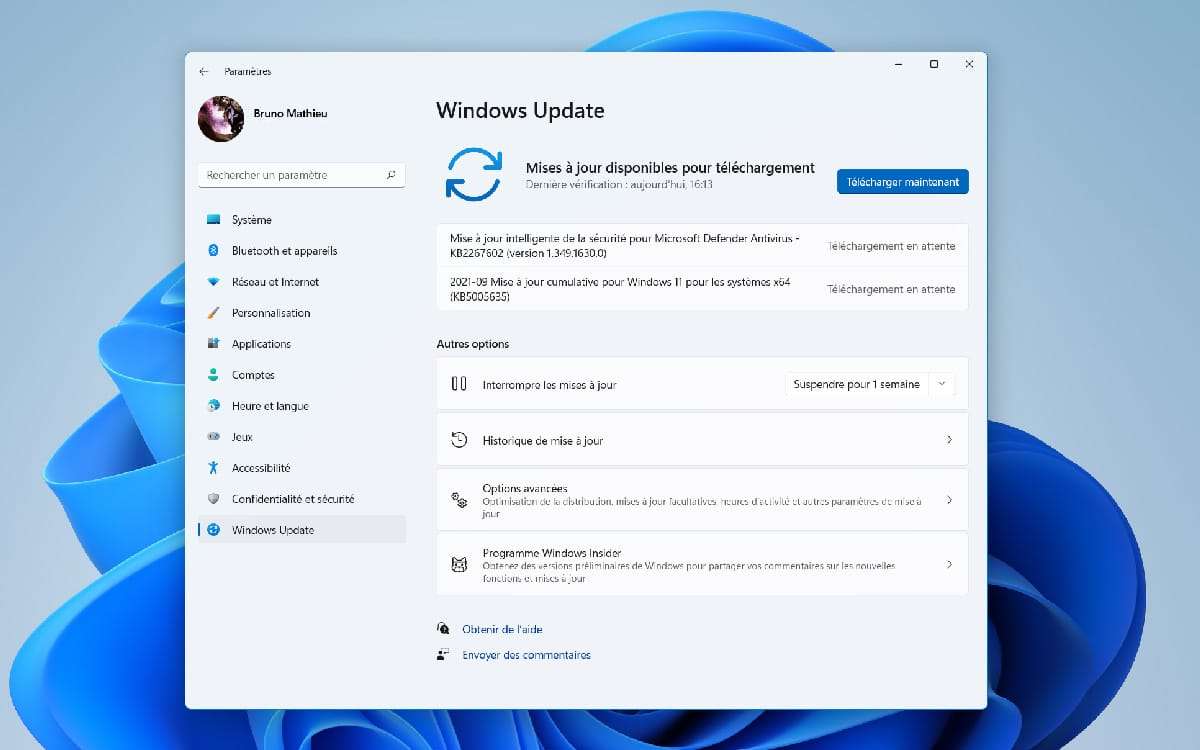Open the Système settings label
The image size is (1200, 750).
[252, 220]
